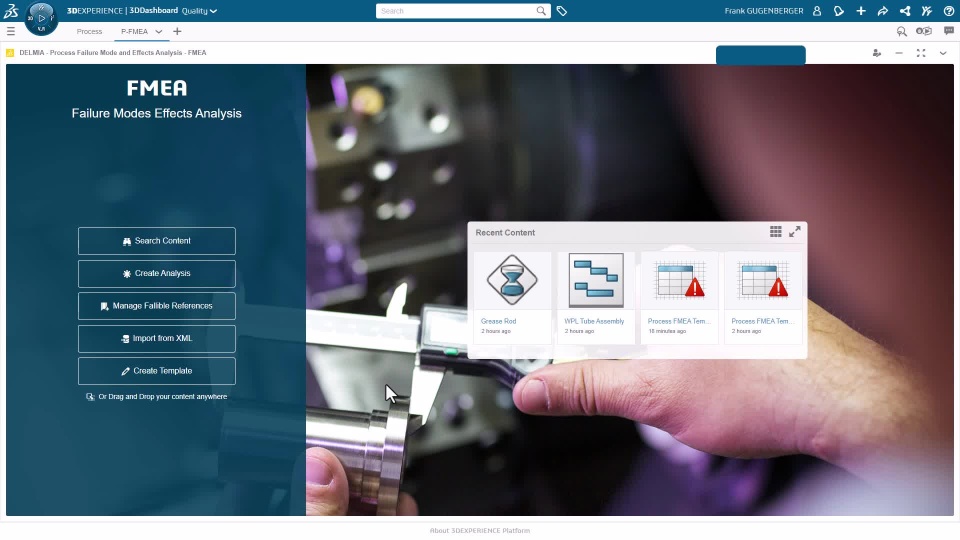Image resolution: width=960 pixels, height=540 pixels.
Task: Open the Collaborative network icon
Action: [x=905, y=11]
